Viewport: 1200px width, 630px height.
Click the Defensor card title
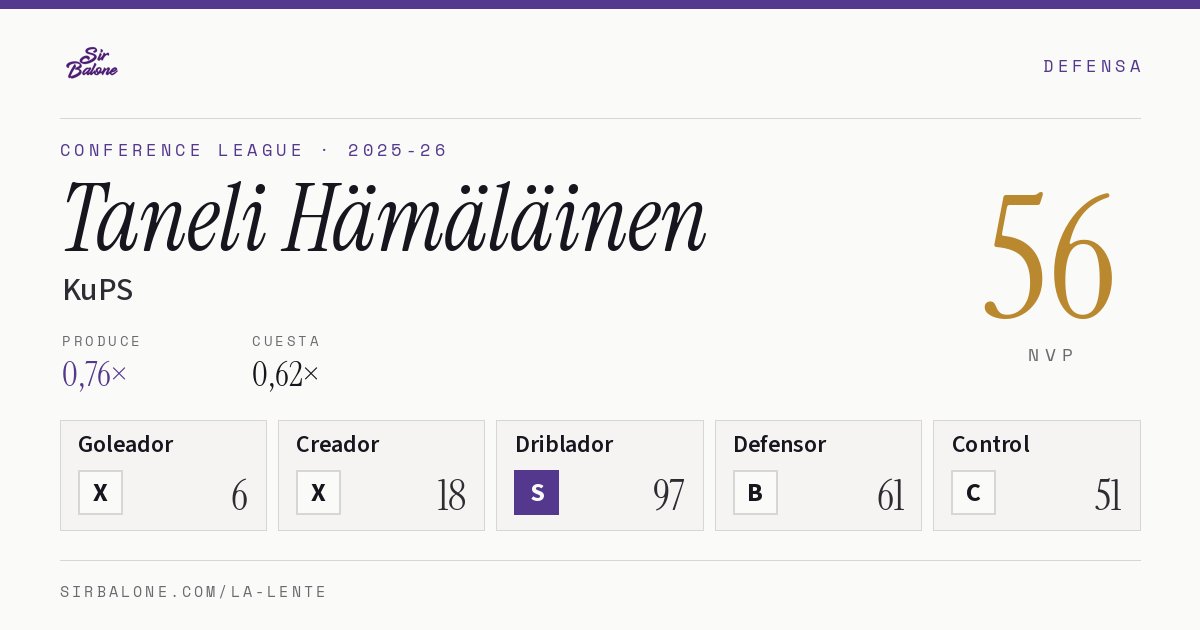[x=780, y=444]
